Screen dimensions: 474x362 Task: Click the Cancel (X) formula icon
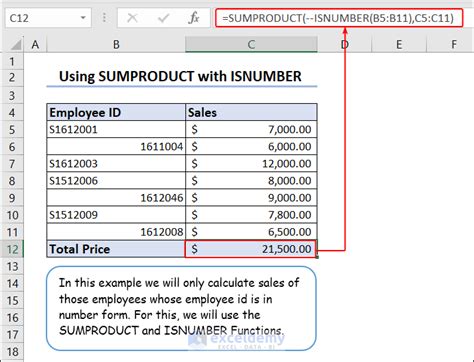click(132, 18)
